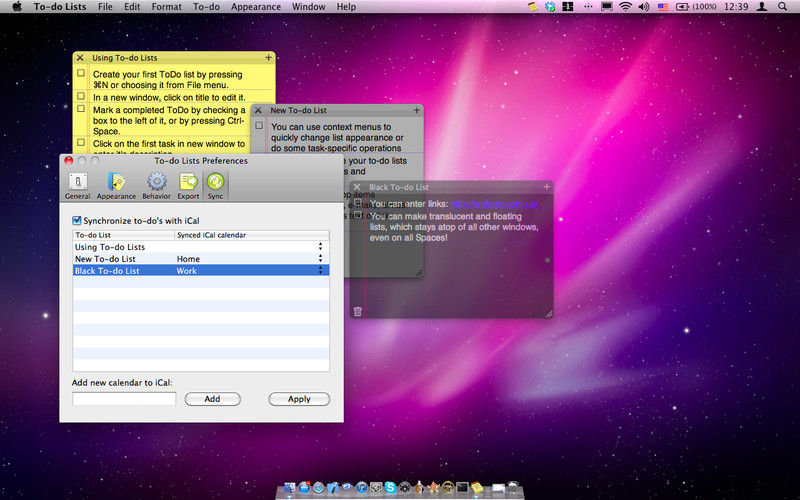Open the File menu
Viewport: 800px width, 500px height.
[x=105, y=7]
